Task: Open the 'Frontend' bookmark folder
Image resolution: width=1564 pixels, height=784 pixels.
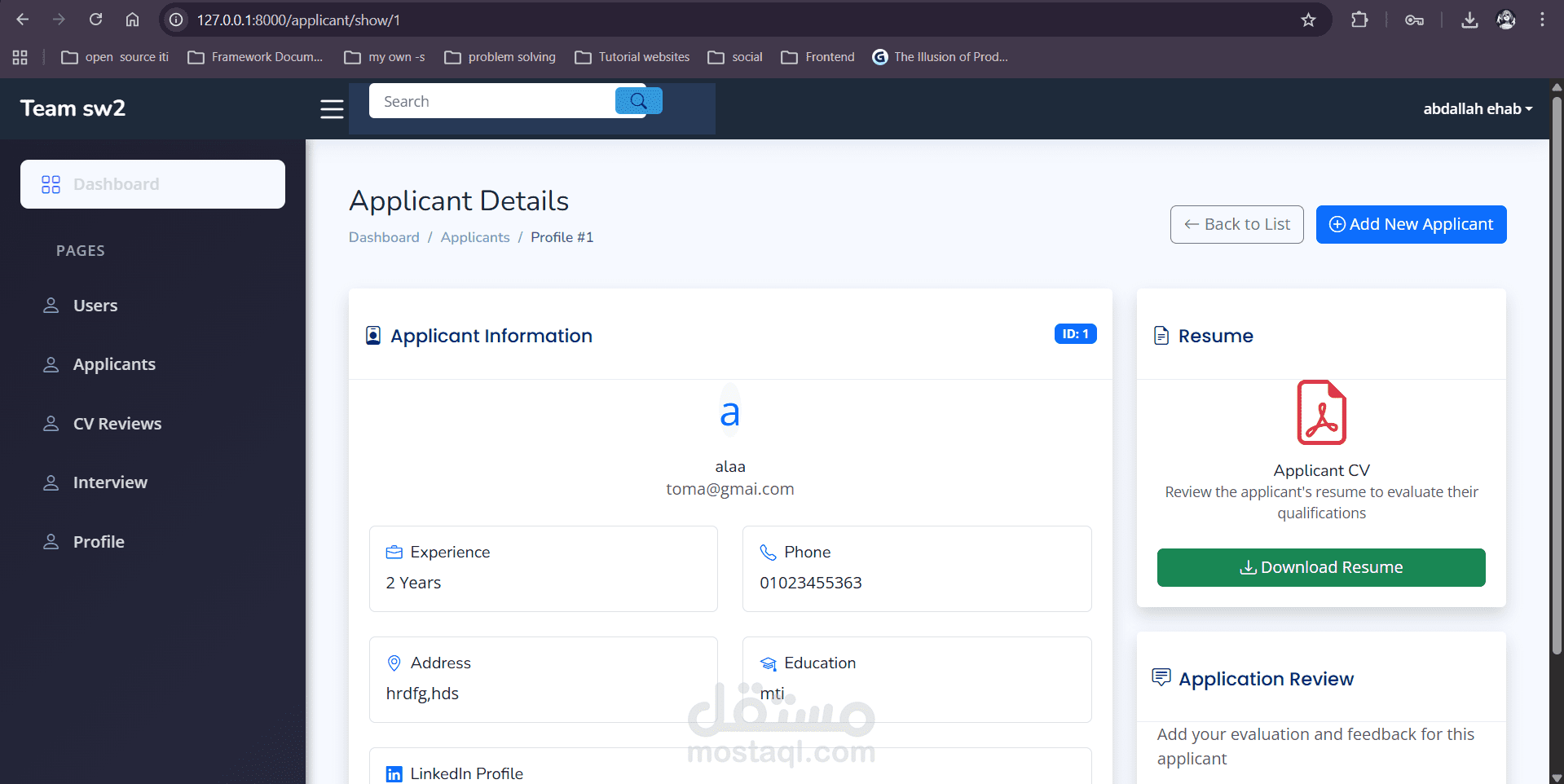Action: pos(817,57)
